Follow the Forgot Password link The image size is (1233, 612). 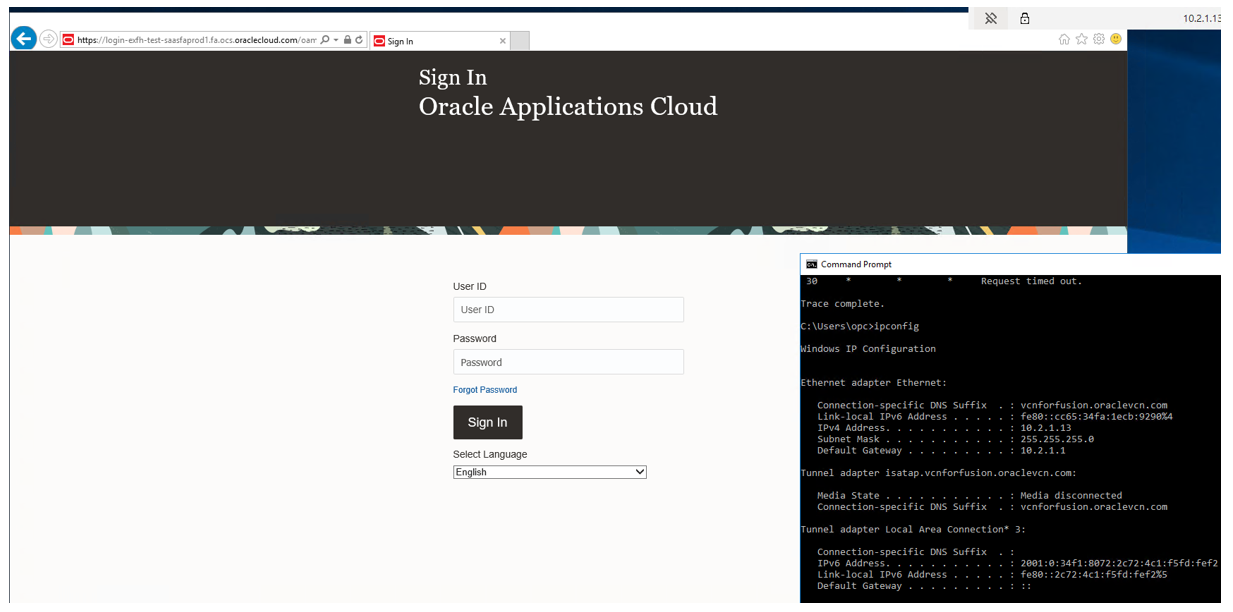pyautogui.click(x=485, y=390)
